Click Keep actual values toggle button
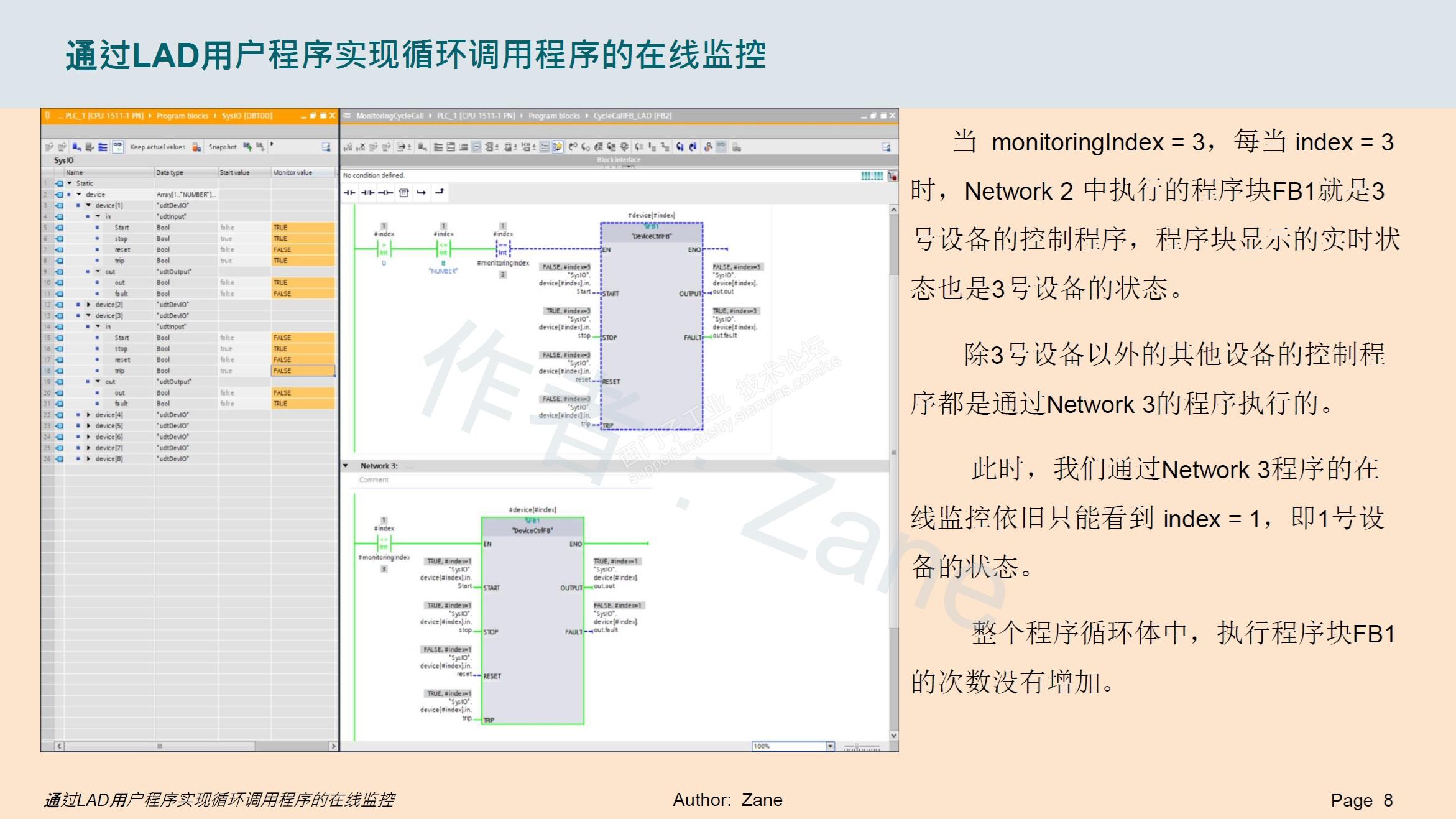This screenshot has height=819, width=1456. pyautogui.click(x=157, y=147)
